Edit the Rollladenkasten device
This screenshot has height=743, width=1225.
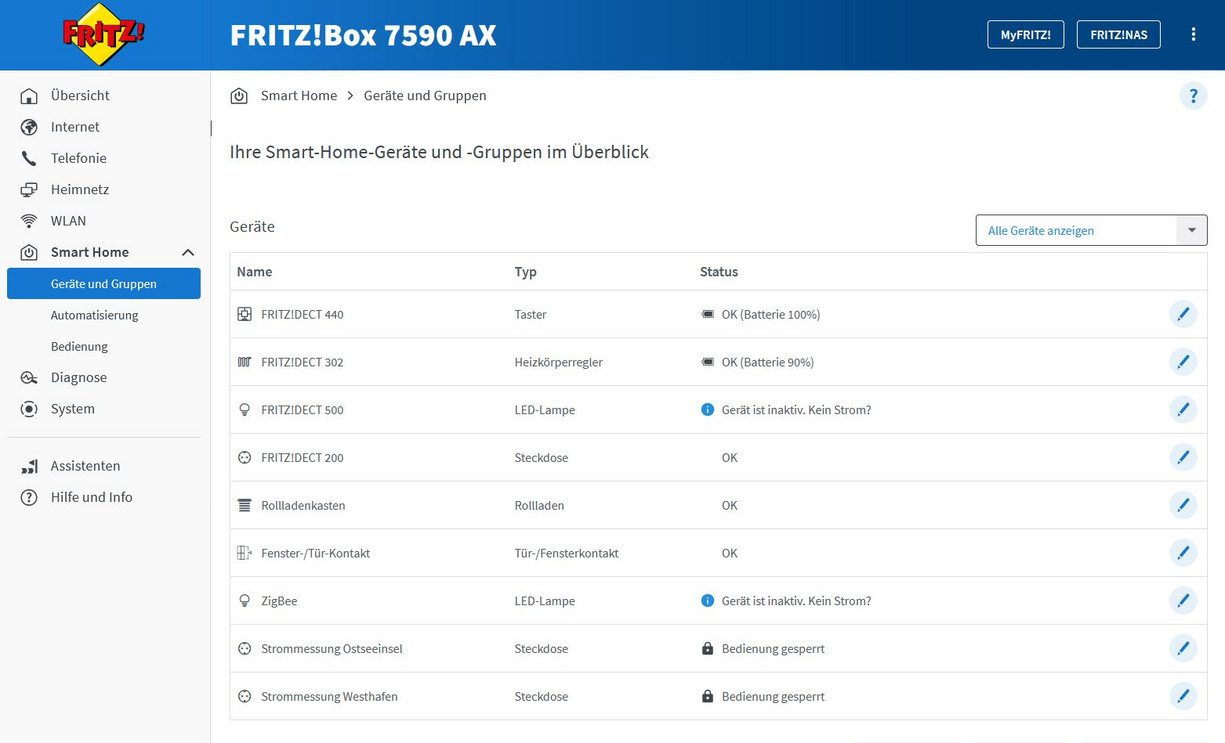[1183, 505]
